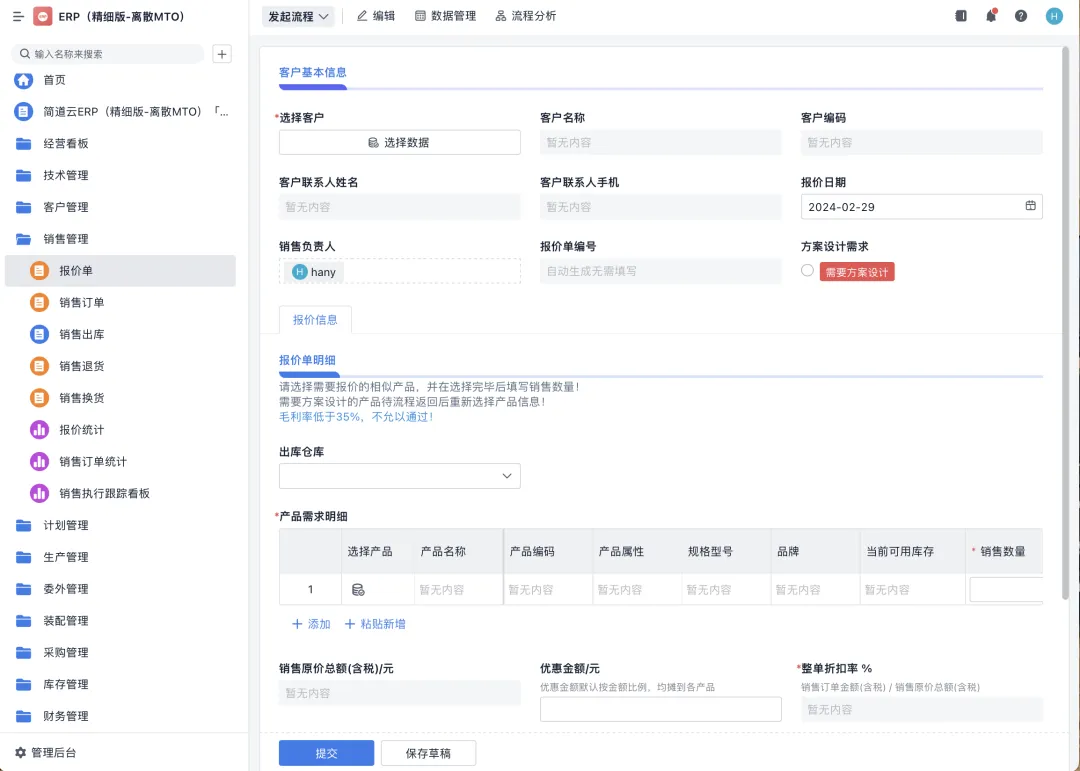Open 流程分析 from the toolbar
This screenshot has height=771, width=1080.
[526, 16]
